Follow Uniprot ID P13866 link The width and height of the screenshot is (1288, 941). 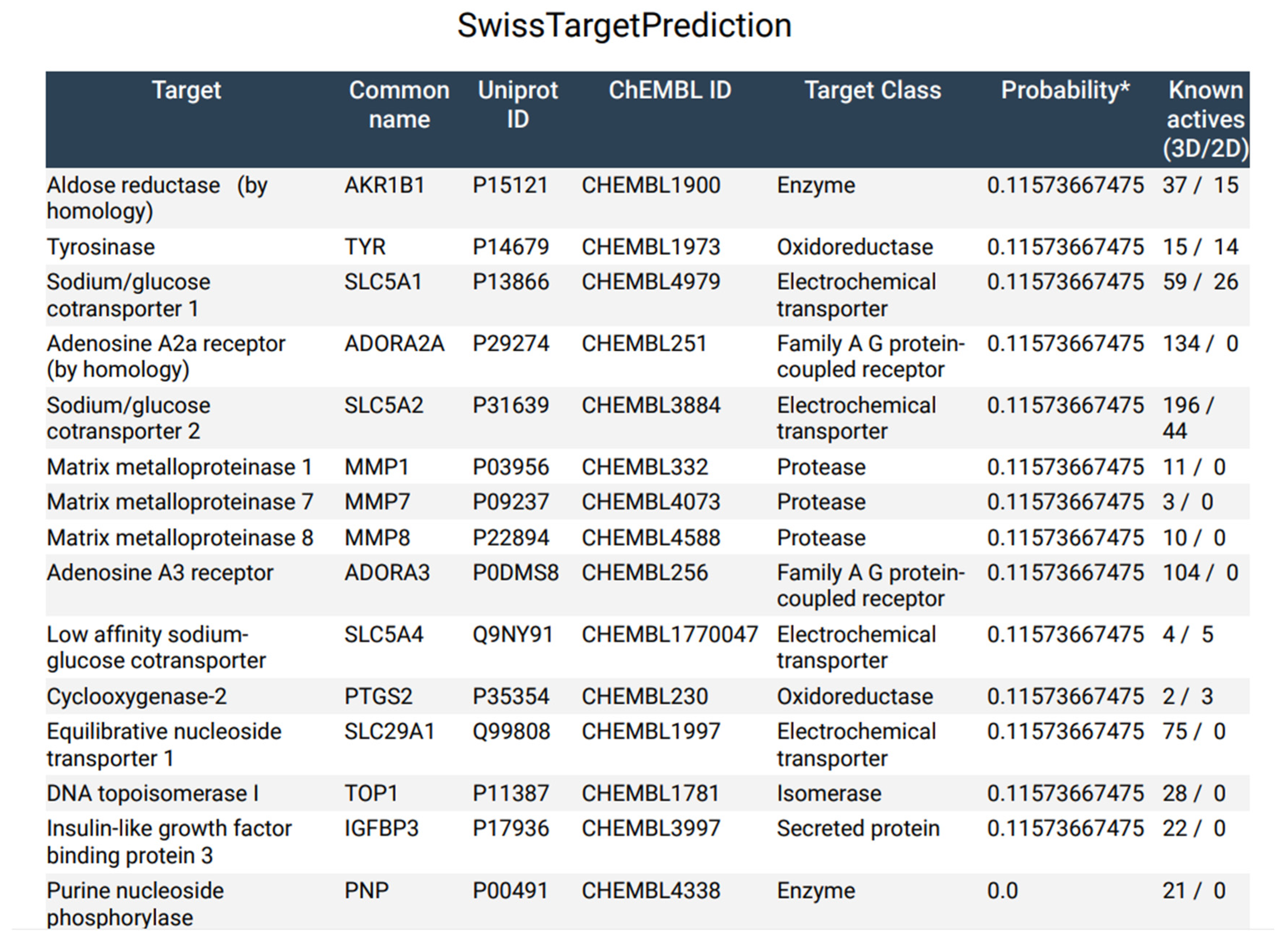511,281
